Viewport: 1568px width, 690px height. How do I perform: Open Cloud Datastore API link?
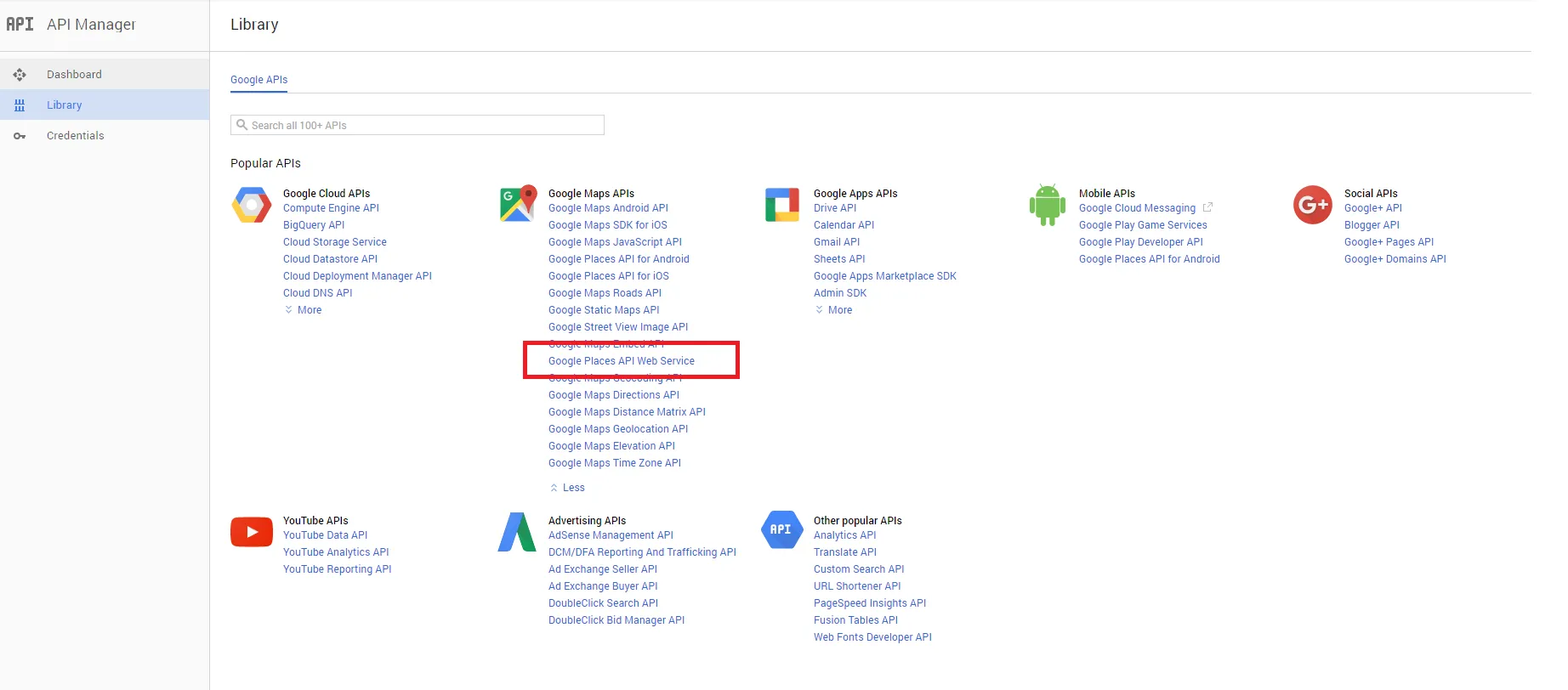point(330,259)
